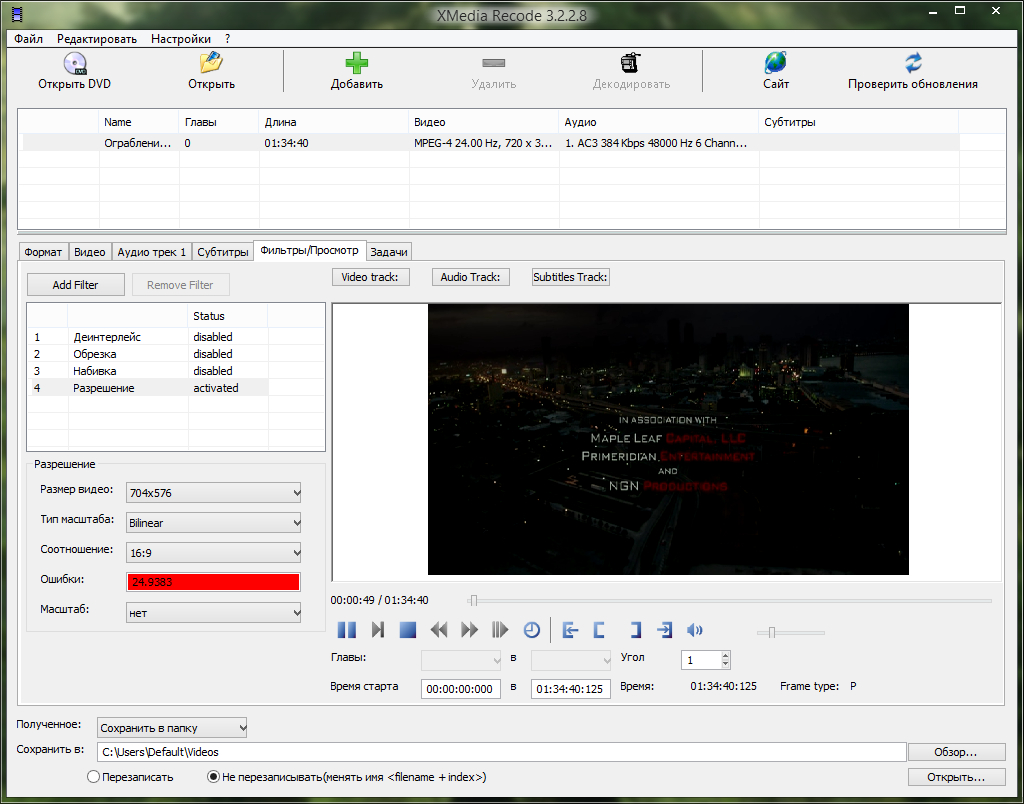Viewport: 1024px width, 804px height.
Task: Set the end bracket marker
Action: 635,630
